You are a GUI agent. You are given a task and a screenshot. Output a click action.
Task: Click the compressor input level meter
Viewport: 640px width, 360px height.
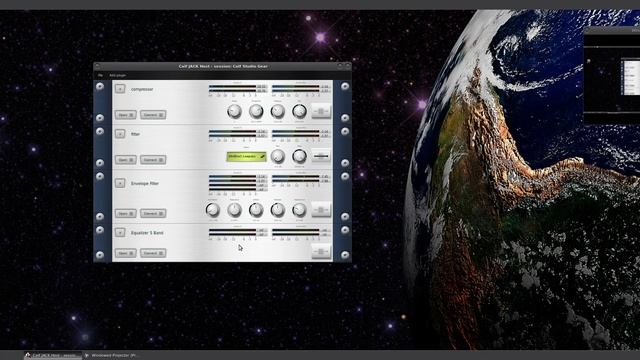click(238, 89)
